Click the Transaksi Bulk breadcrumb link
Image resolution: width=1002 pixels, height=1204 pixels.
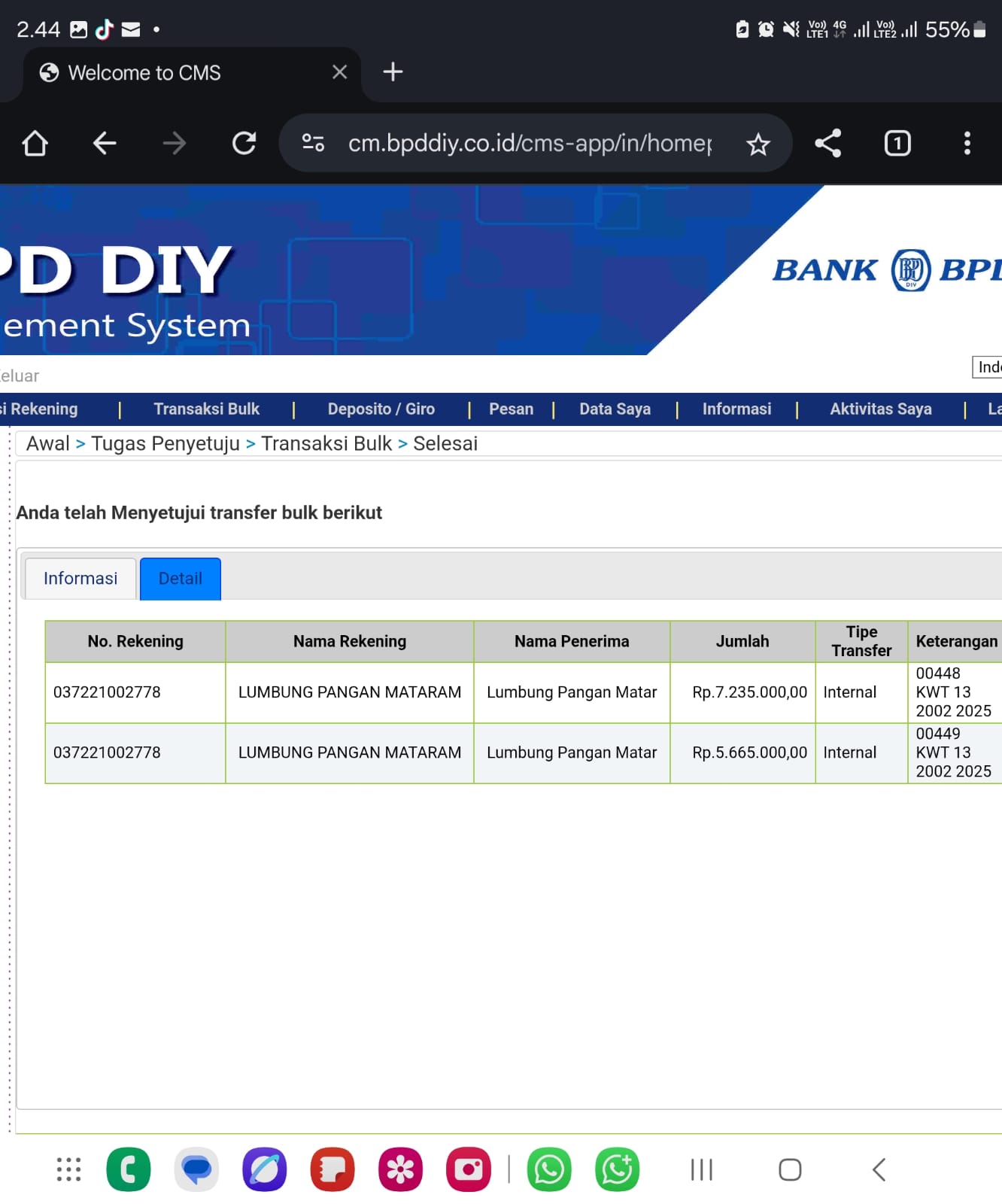tap(326, 443)
